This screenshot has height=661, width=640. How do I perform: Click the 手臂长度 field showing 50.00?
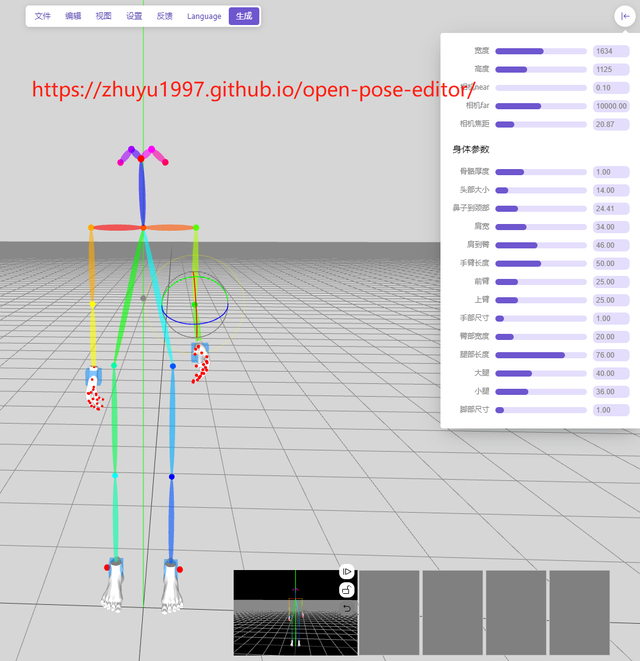tap(611, 263)
